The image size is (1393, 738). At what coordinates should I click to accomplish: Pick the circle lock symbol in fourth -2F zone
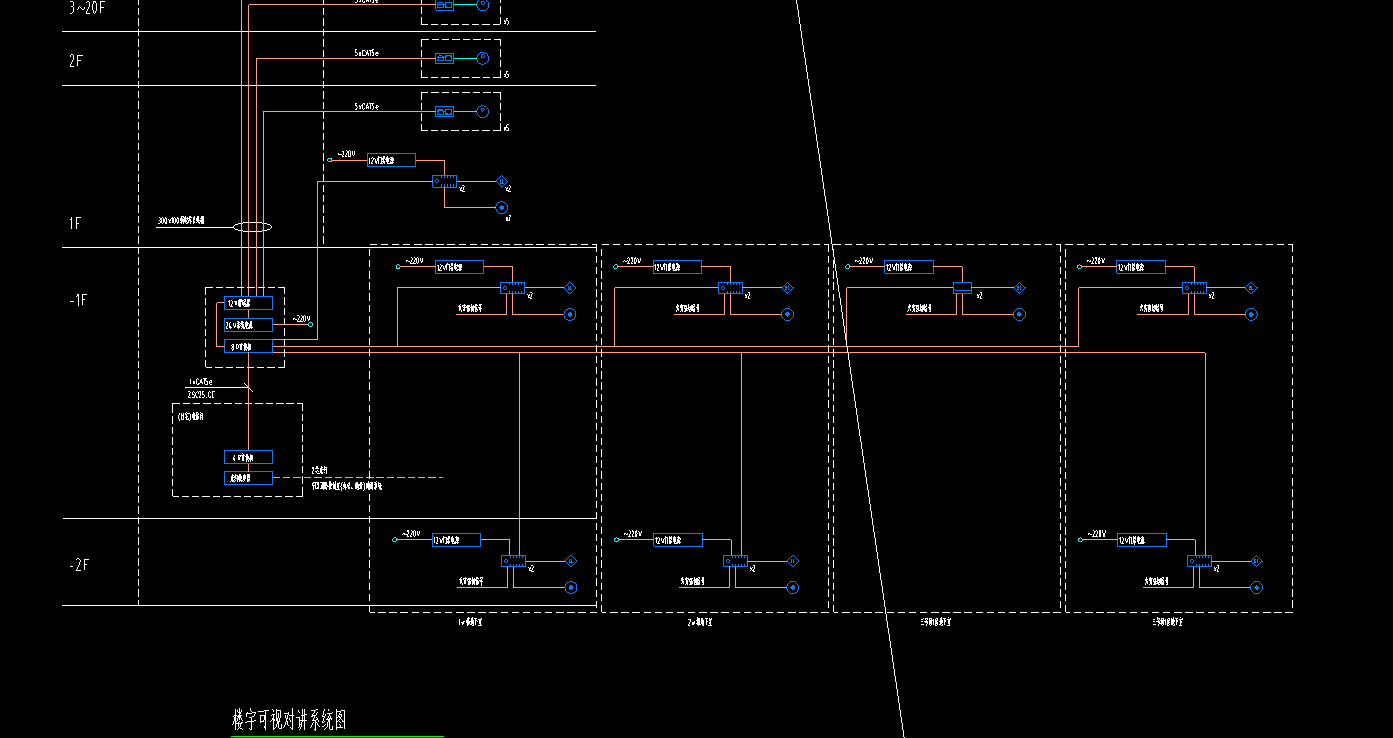tap(1257, 587)
